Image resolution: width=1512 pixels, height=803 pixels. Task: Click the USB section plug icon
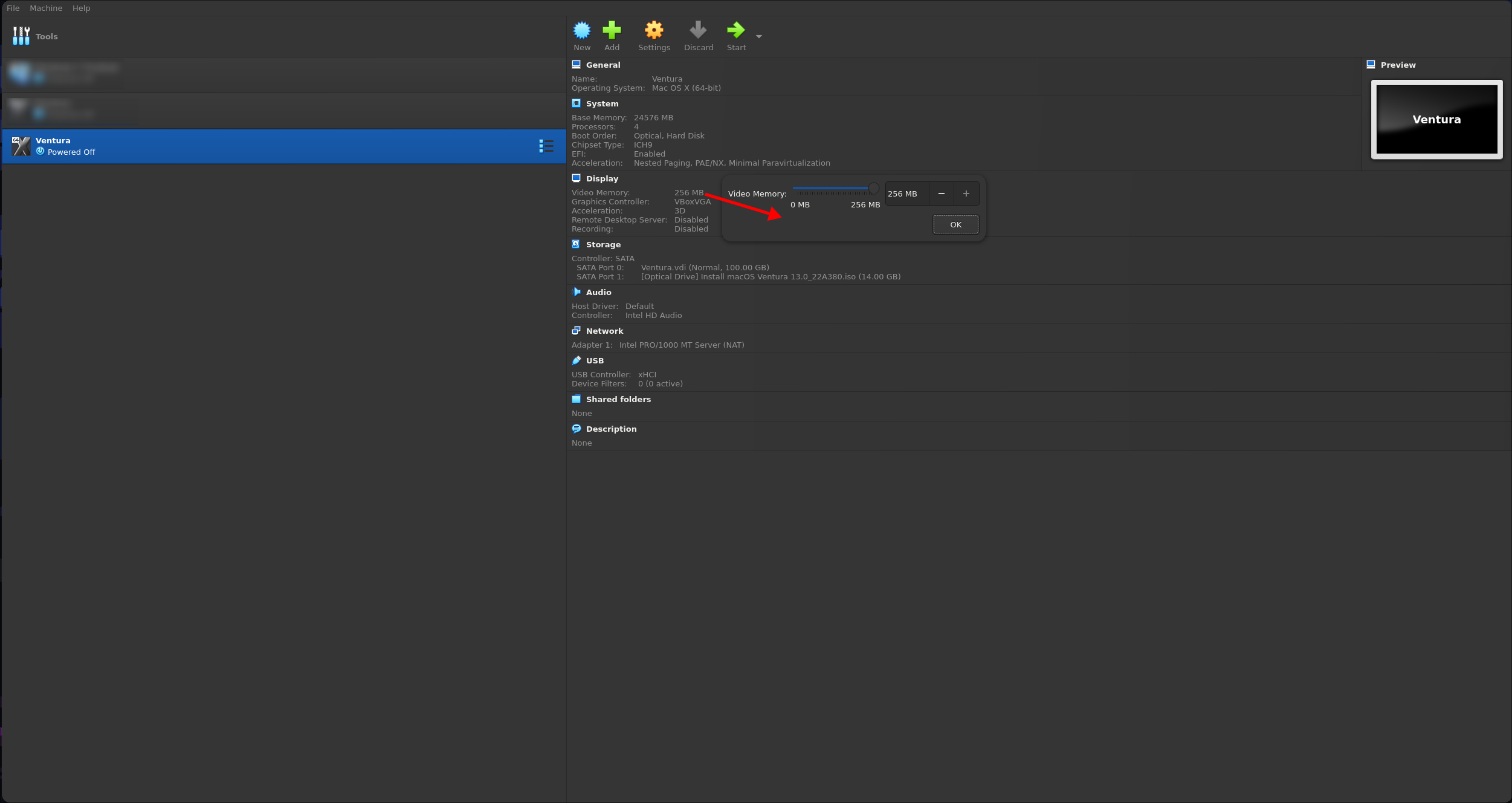576,360
